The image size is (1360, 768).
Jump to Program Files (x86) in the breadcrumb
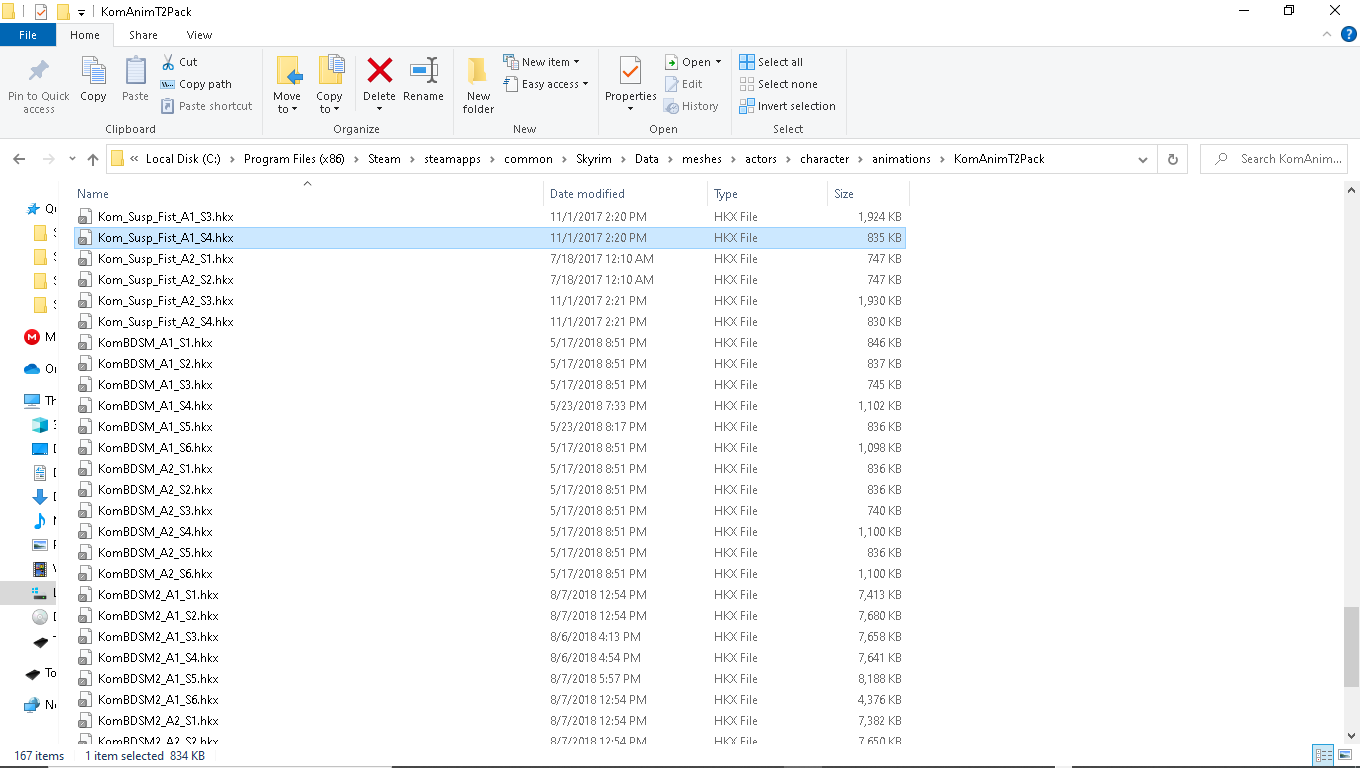coord(293,159)
